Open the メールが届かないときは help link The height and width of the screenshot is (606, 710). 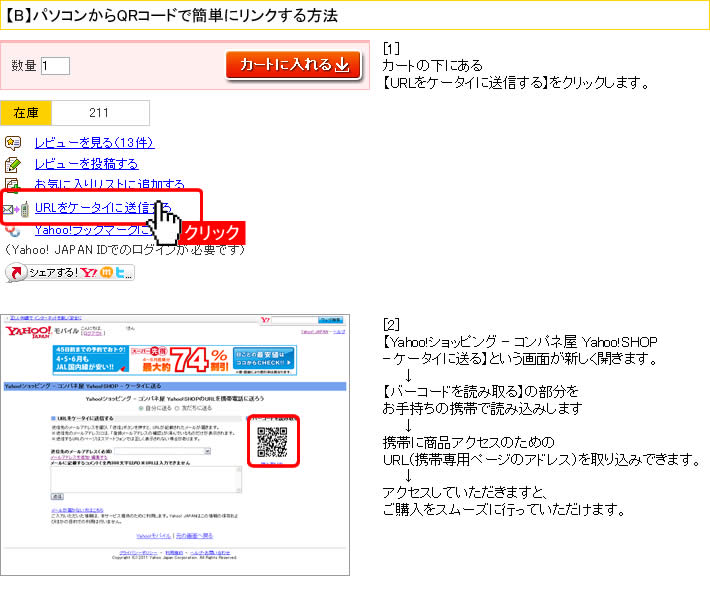[77, 510]
